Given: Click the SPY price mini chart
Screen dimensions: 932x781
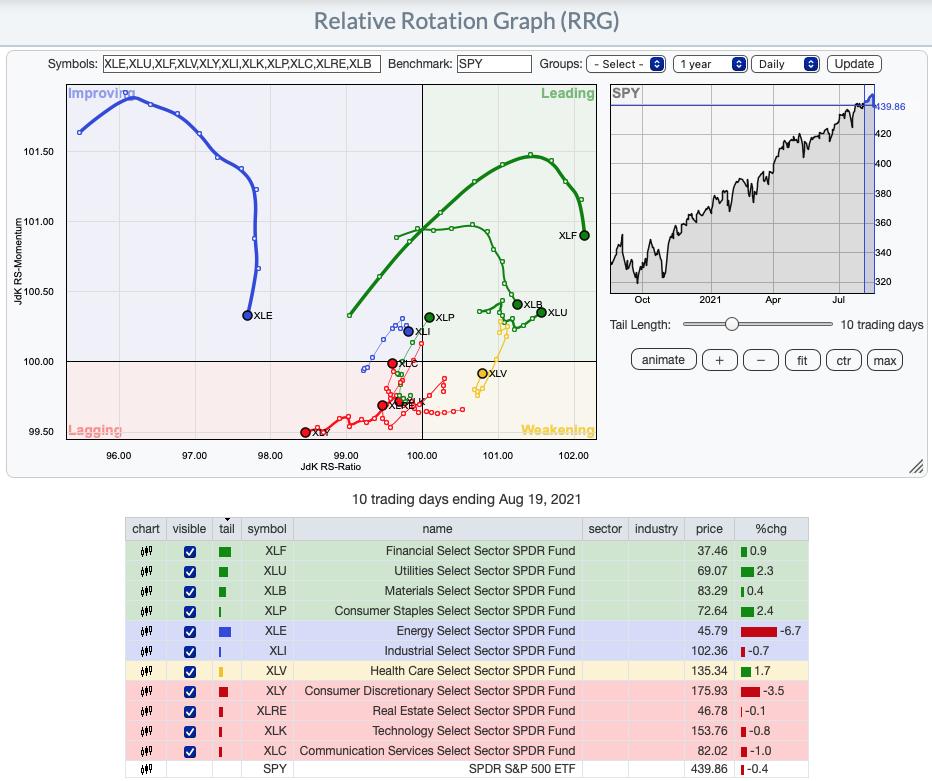Looking at the screenshot, I should click(742, 189).
